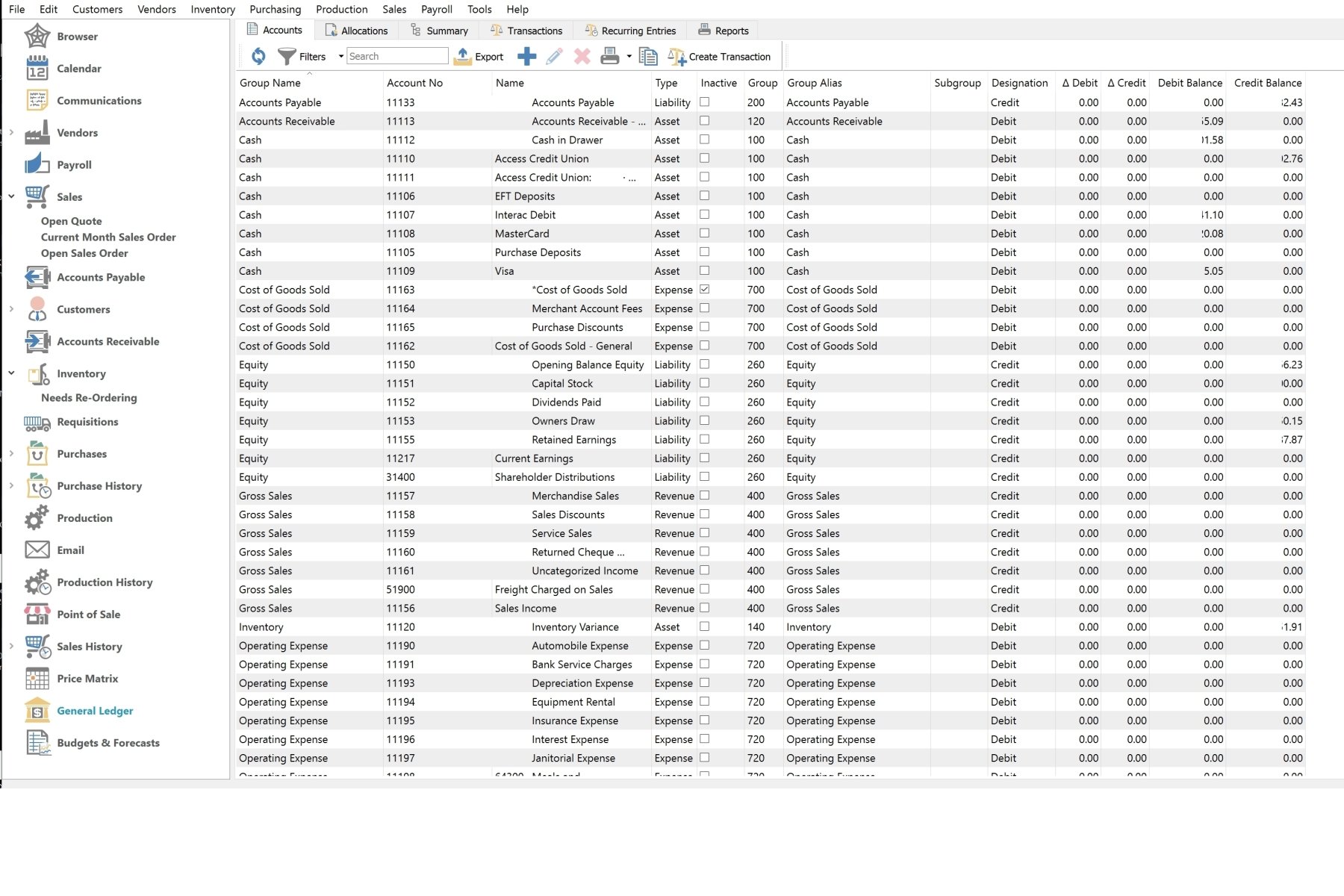Toggle Inactive checkbox for Retained Earnings
Image resolution: width=1344 pixels, height=896 pixels.
point(704,439)
